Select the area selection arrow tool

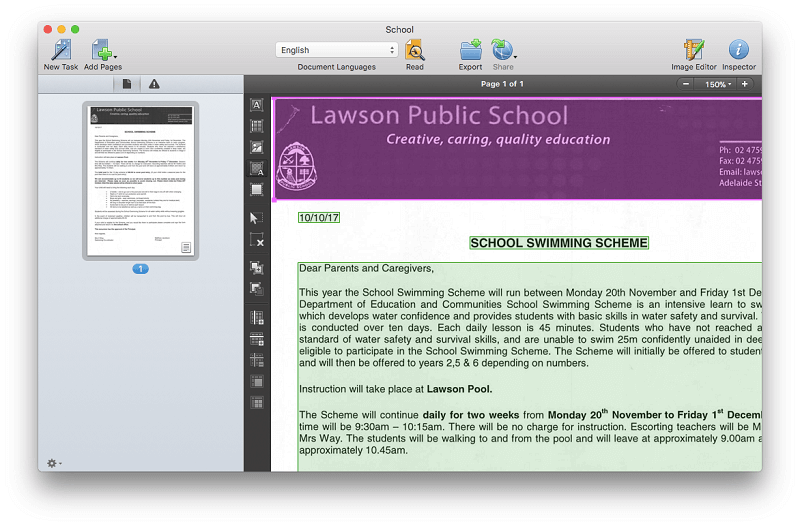(257, 218)
